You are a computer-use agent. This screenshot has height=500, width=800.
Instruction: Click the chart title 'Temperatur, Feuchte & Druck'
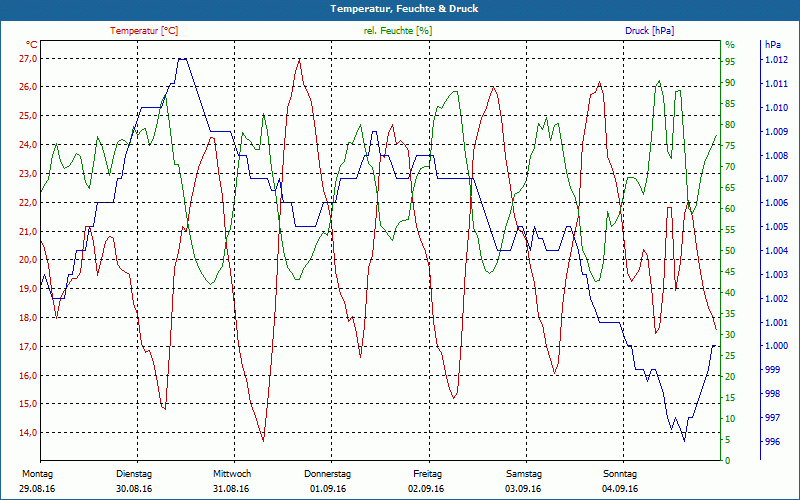pyautogui.click(x=404, y=9)
